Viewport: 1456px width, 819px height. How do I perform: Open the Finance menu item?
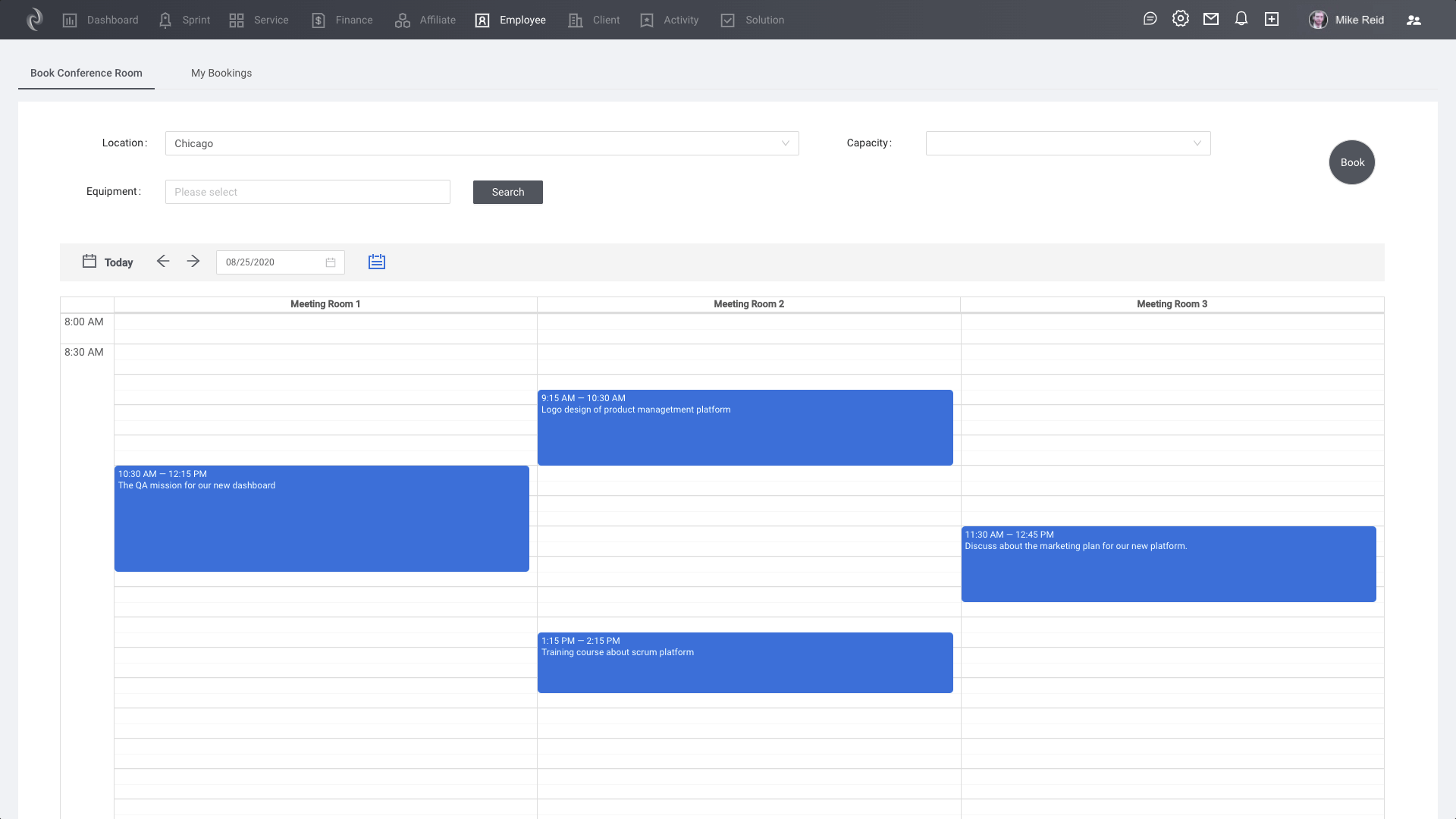click(343, 20)
